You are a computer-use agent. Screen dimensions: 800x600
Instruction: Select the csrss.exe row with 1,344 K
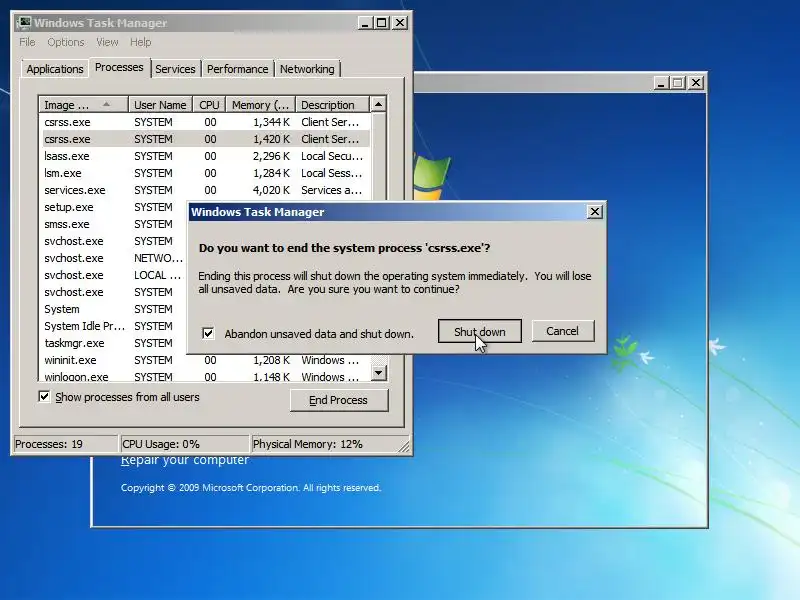204,122
